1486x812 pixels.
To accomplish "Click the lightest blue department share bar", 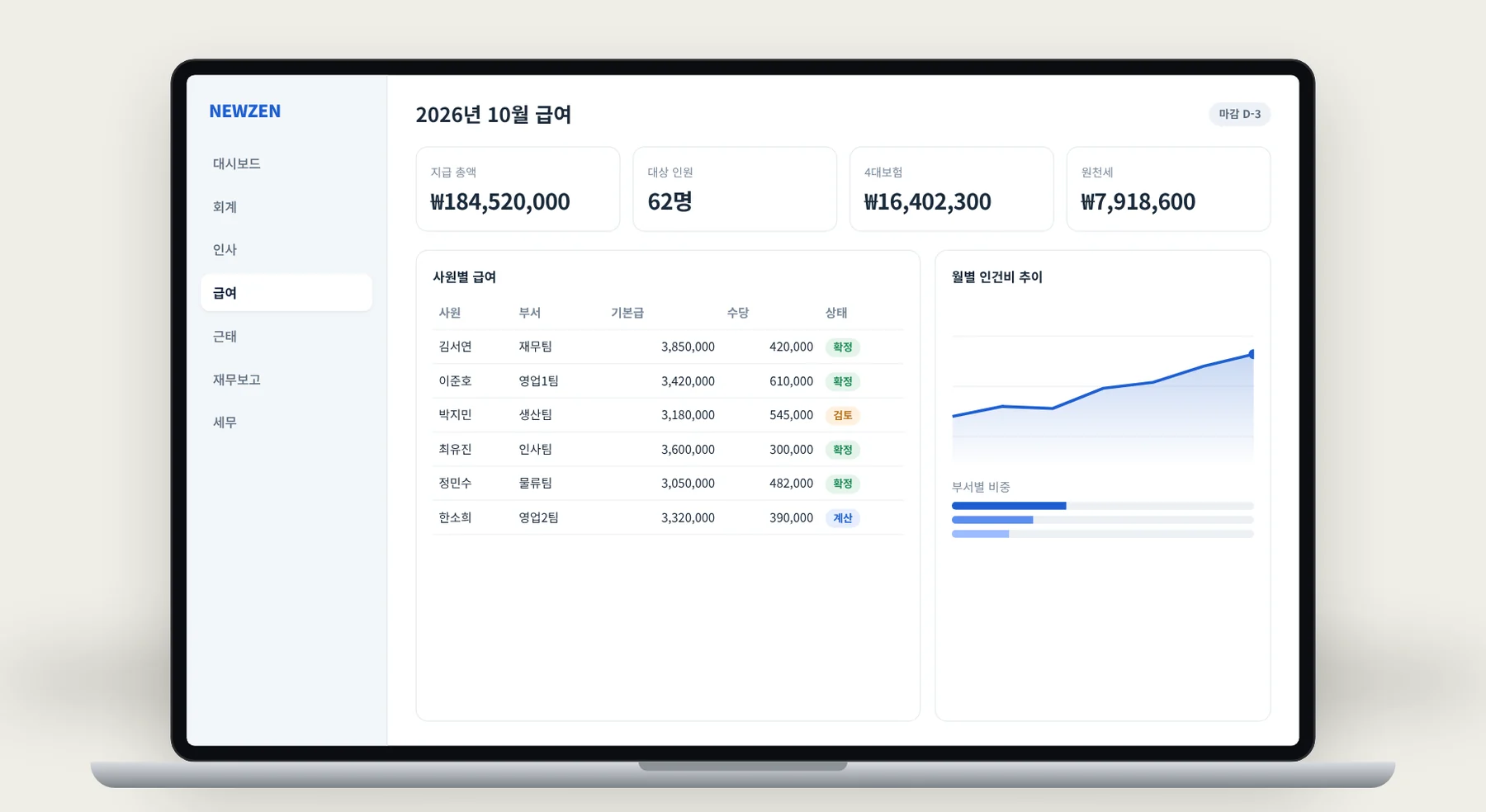I will point(980,534).
